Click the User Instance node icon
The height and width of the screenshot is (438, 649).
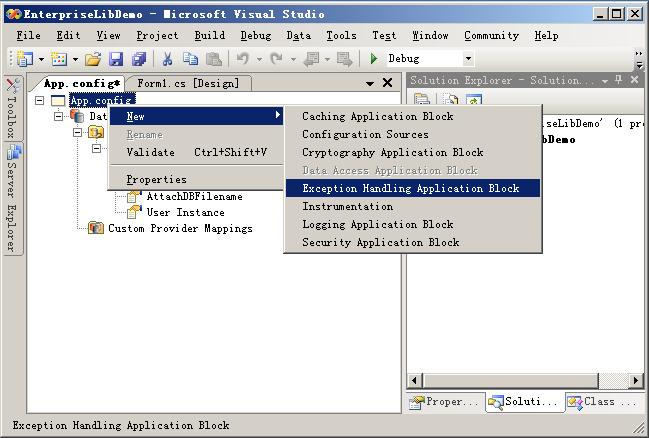(x=134, y=212)
